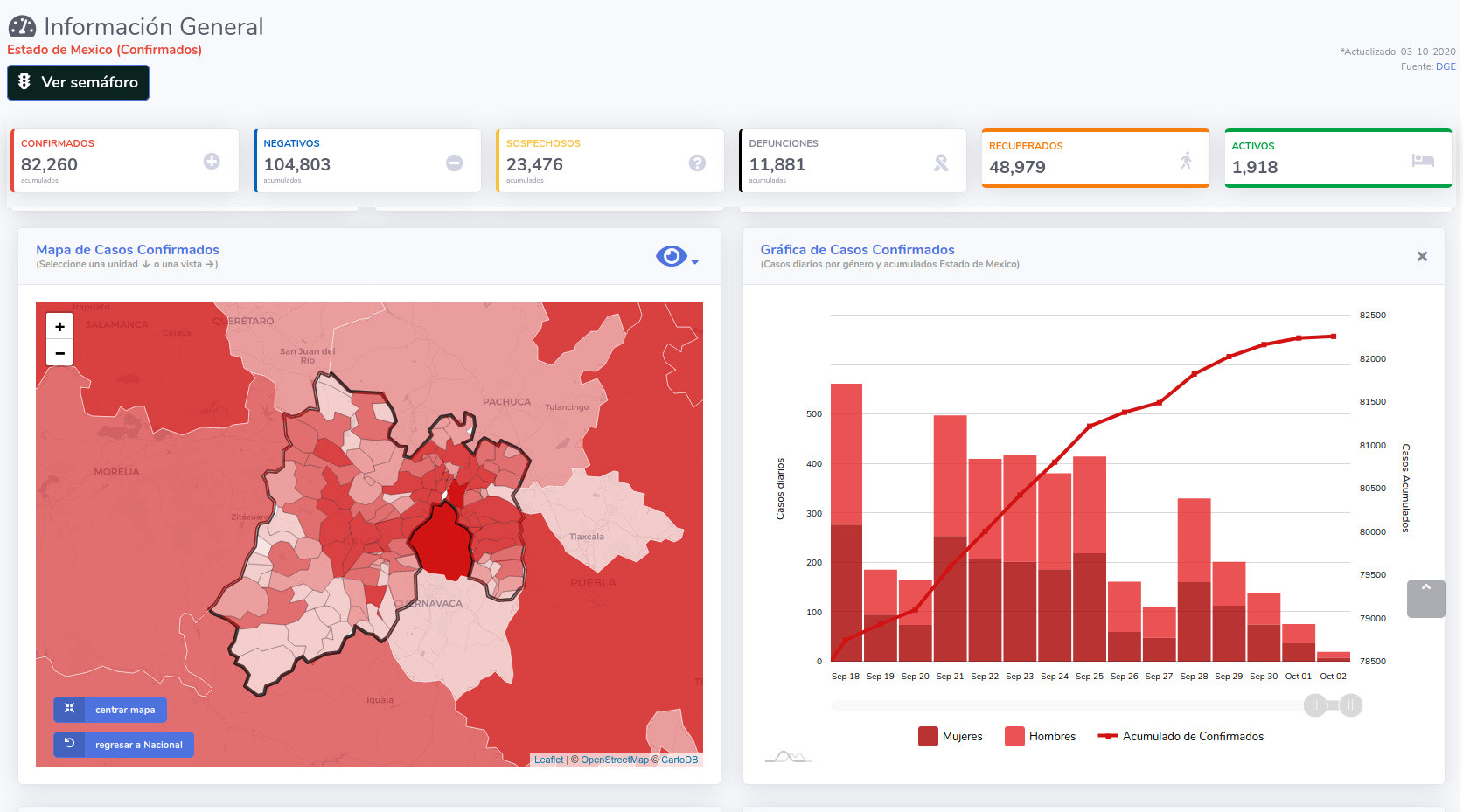Open the CartoDB attribution link
Image resolution: width=1463 pixels, height=812 pixels.
pyautogui.click(x=679, y=760)
